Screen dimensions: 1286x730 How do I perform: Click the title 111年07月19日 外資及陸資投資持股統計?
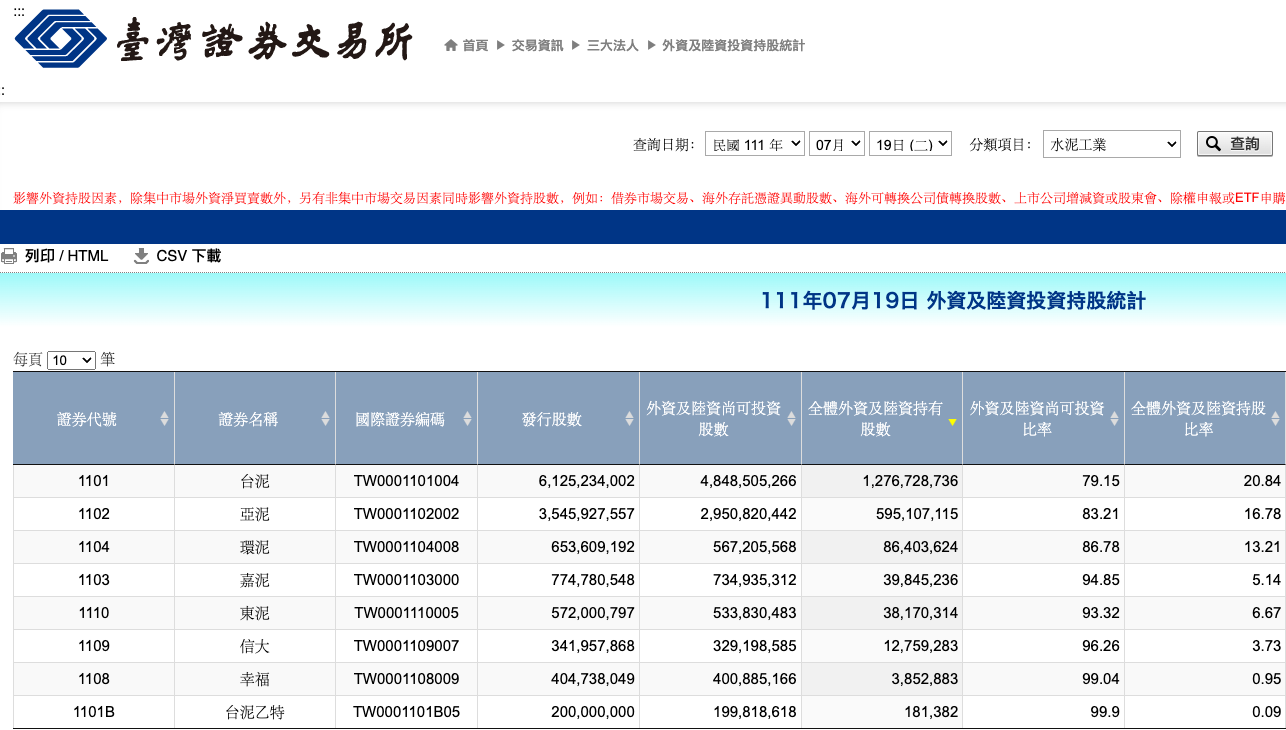click(x=953, y=300)
